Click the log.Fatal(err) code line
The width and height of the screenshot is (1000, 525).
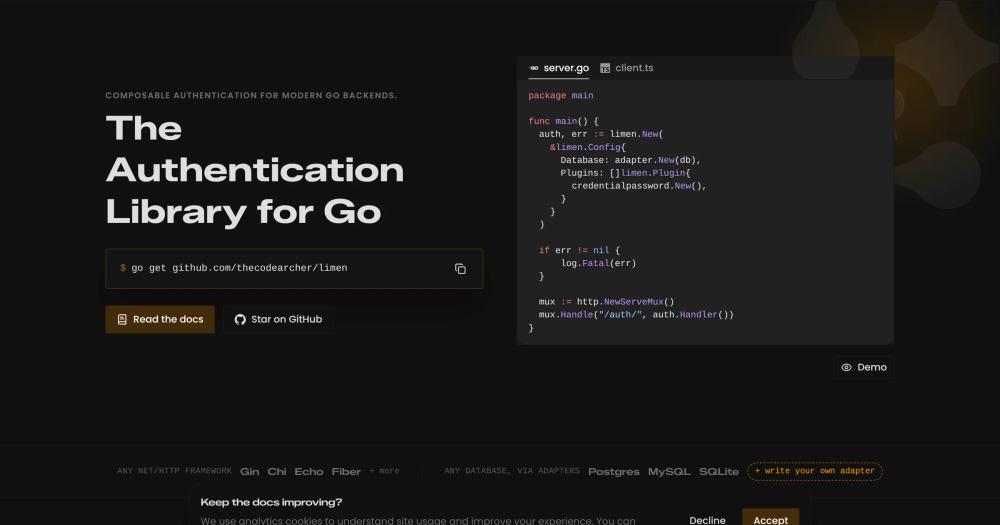(x=598, y=263)
